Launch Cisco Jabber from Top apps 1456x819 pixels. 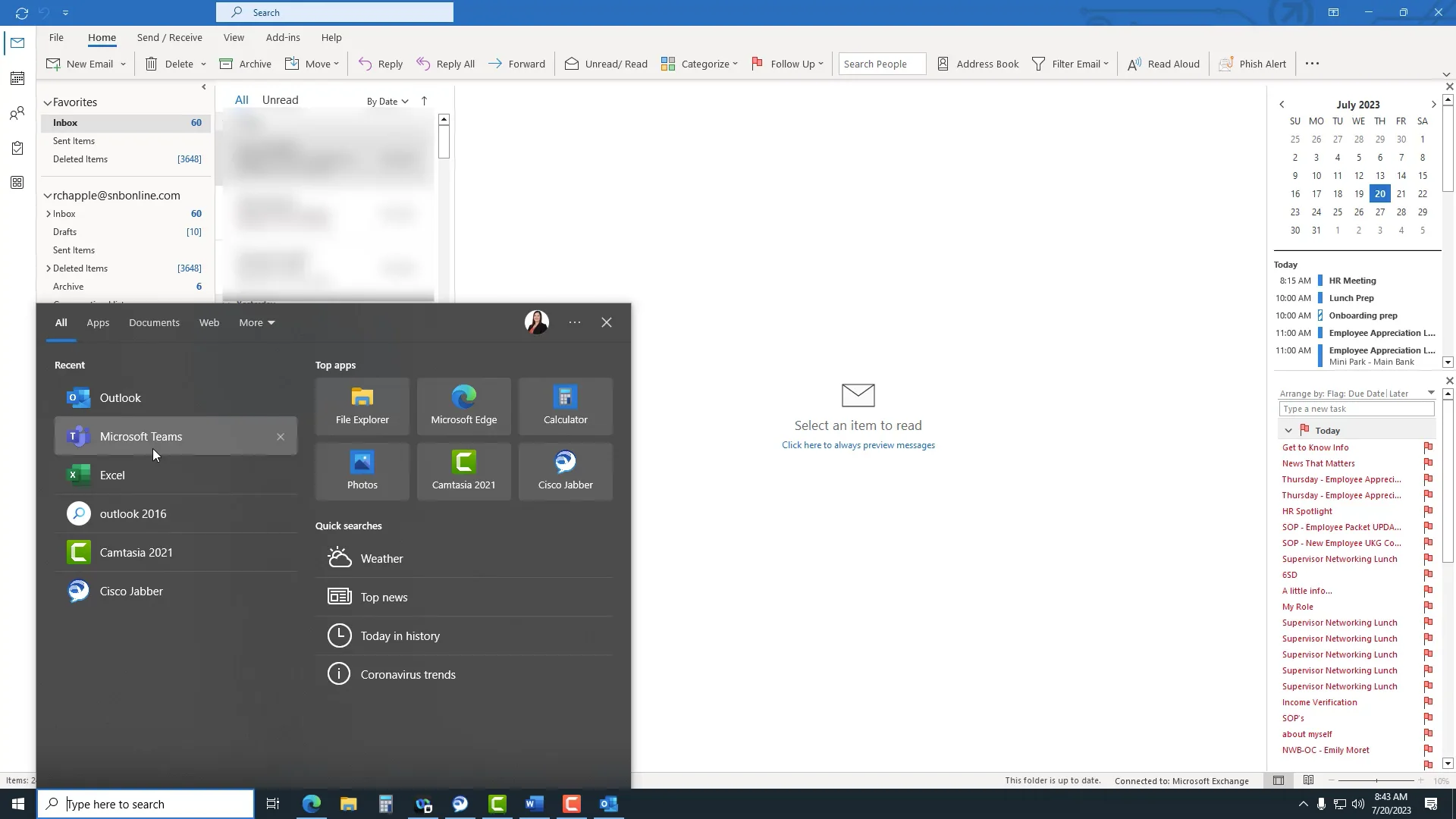pyautogui.click(x=565, y=471)
